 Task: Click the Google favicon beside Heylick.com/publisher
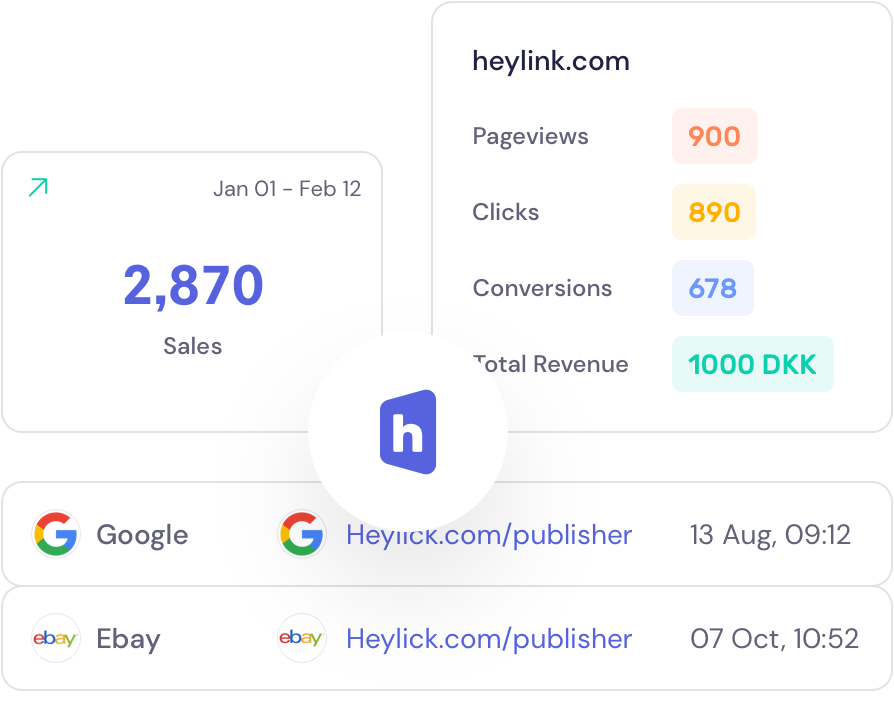[302, 534]
